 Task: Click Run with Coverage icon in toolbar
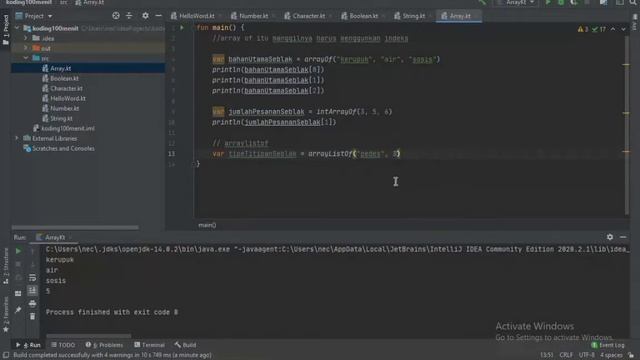(x=574, y=2)
